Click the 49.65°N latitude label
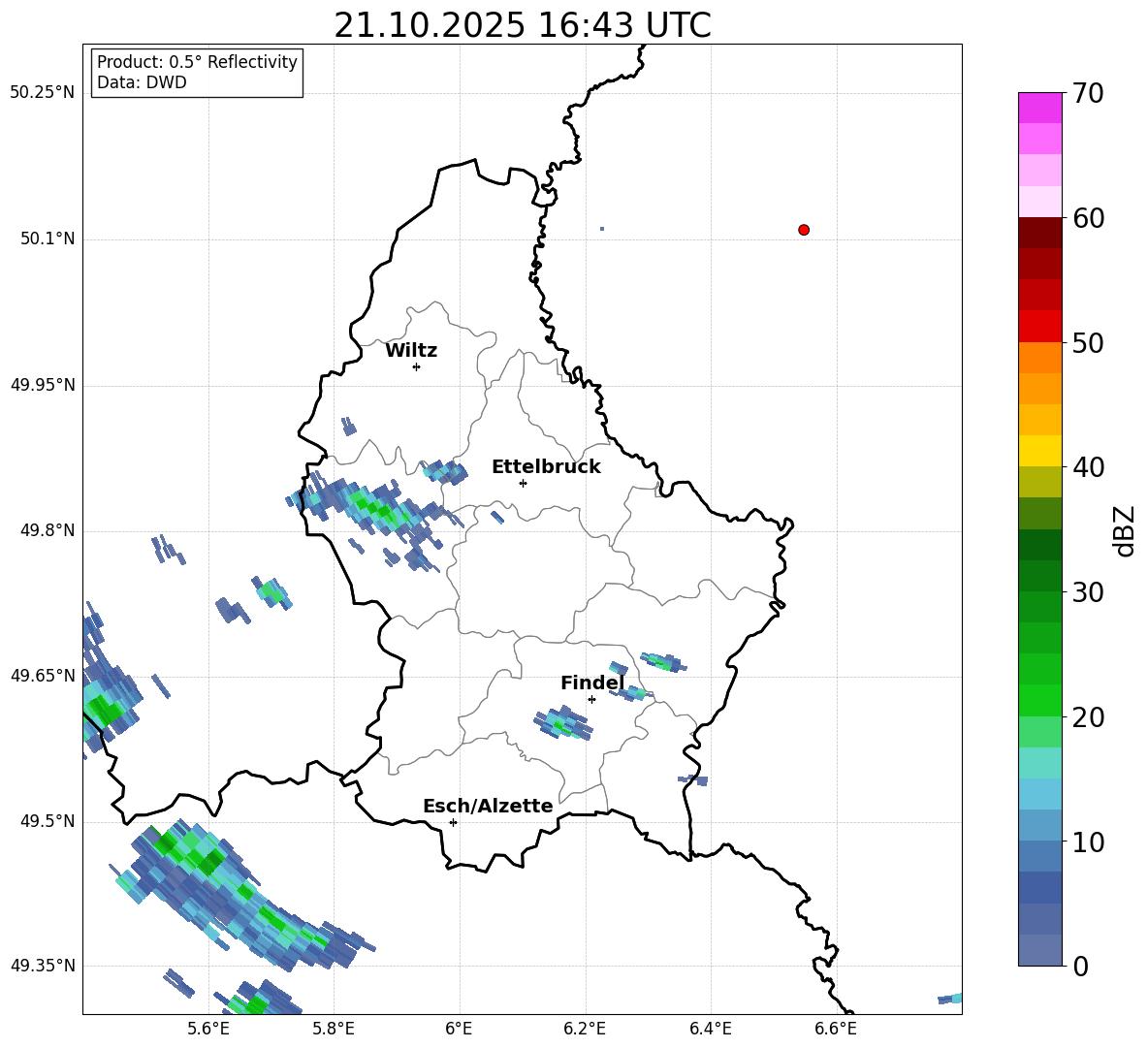The width and height of the screenshot is (1148, 1048). pyautogui.click(x=43, y=675)
